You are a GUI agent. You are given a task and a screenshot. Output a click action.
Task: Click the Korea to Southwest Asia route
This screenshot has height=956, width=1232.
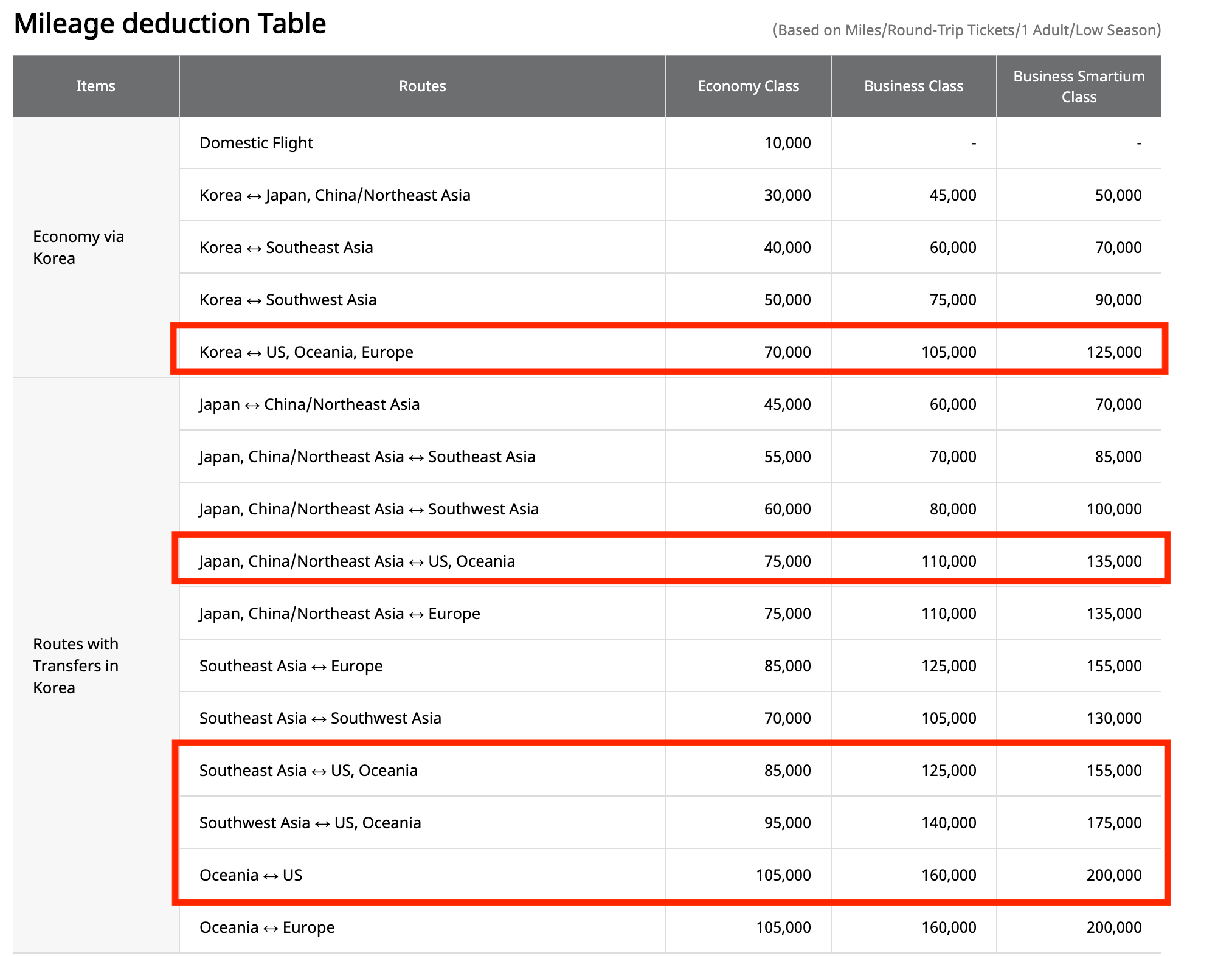point(288,300)
